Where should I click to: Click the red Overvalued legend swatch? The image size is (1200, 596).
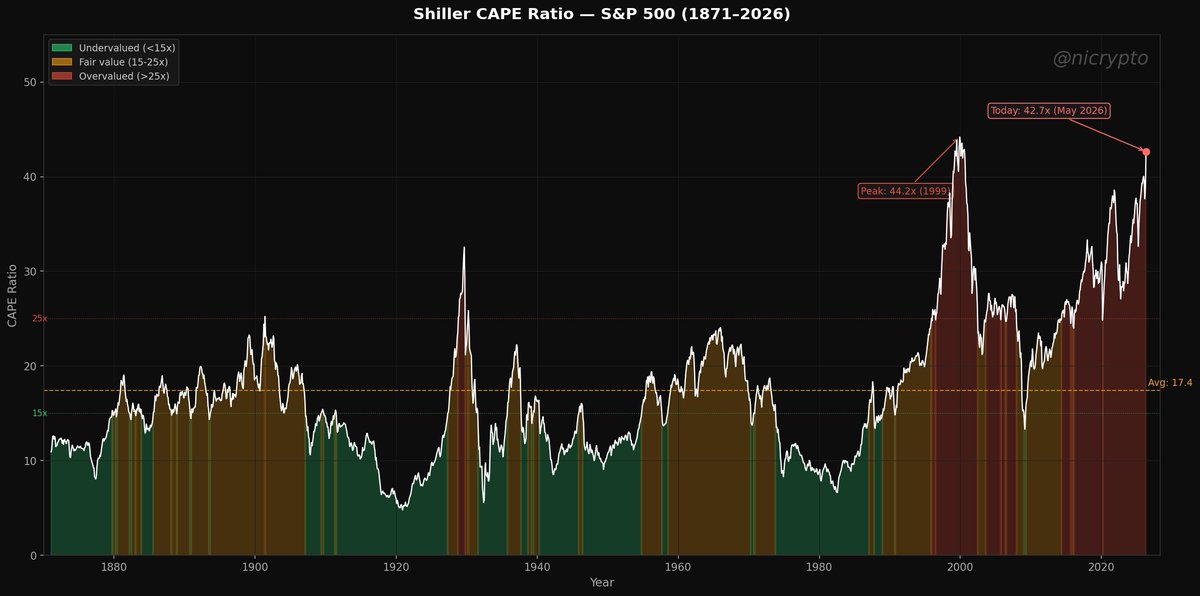[63, 76]
